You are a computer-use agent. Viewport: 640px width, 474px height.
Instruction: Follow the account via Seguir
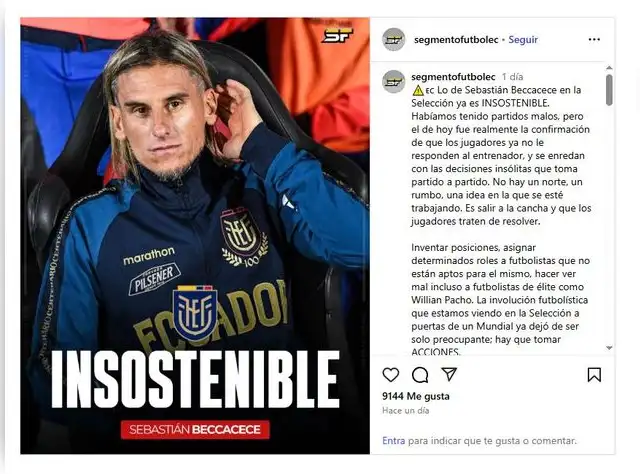click(523, 40)
